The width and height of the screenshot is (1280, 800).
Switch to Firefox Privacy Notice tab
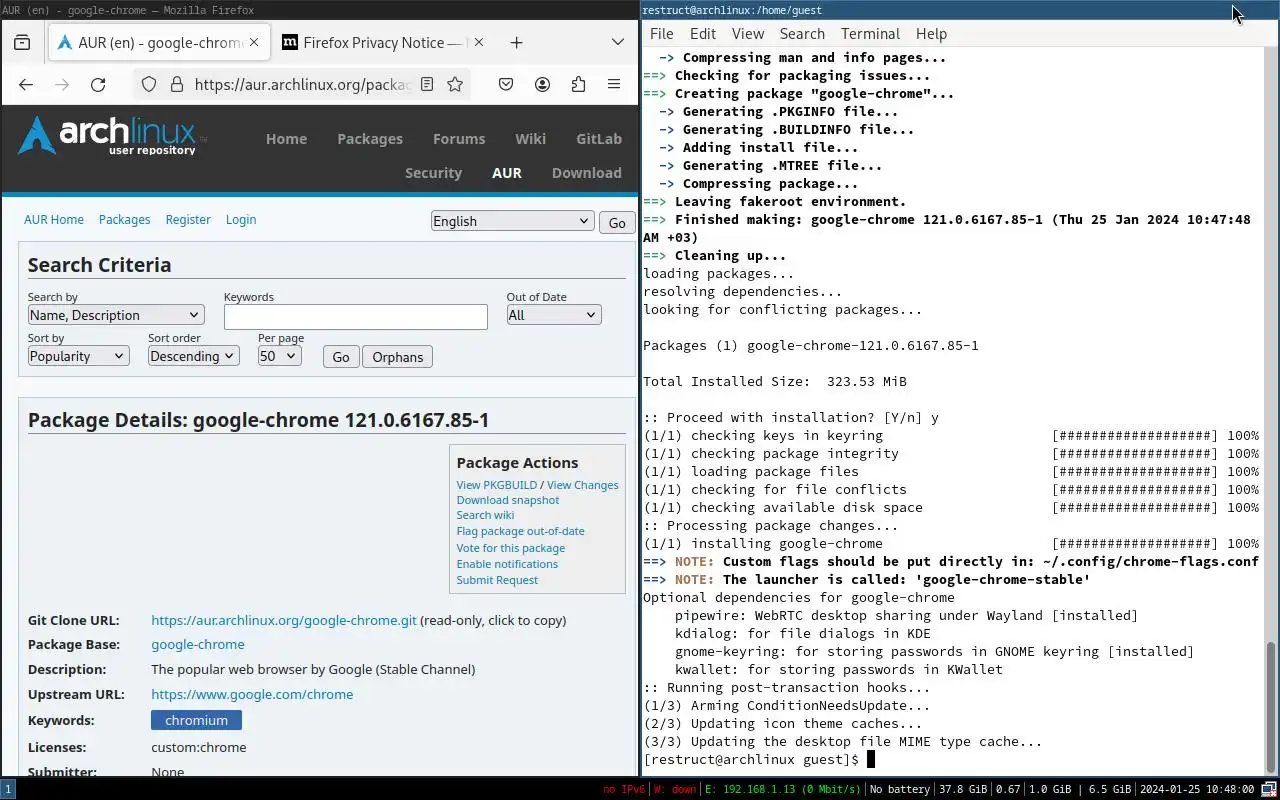coord(381,42)
